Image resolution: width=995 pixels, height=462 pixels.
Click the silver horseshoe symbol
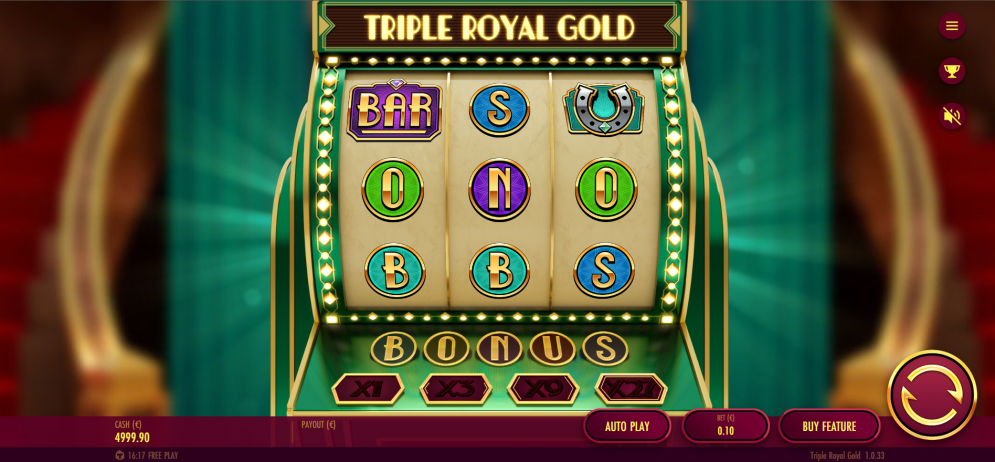click(603, 109)
